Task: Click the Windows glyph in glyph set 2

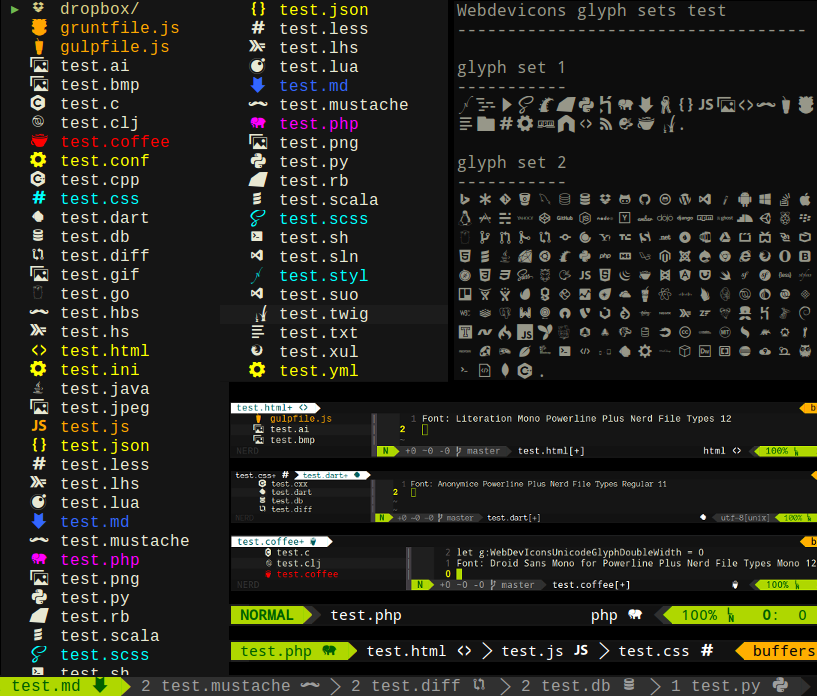Action: click(x=765, y=200)
